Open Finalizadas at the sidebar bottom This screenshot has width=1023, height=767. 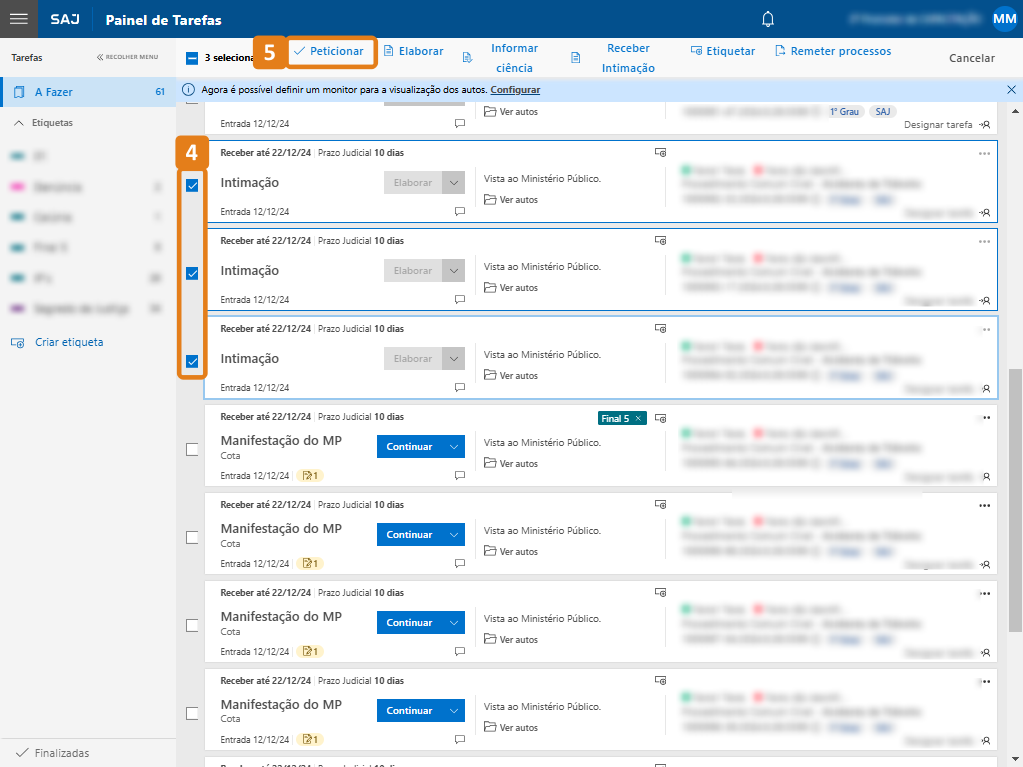pos(60,752)
